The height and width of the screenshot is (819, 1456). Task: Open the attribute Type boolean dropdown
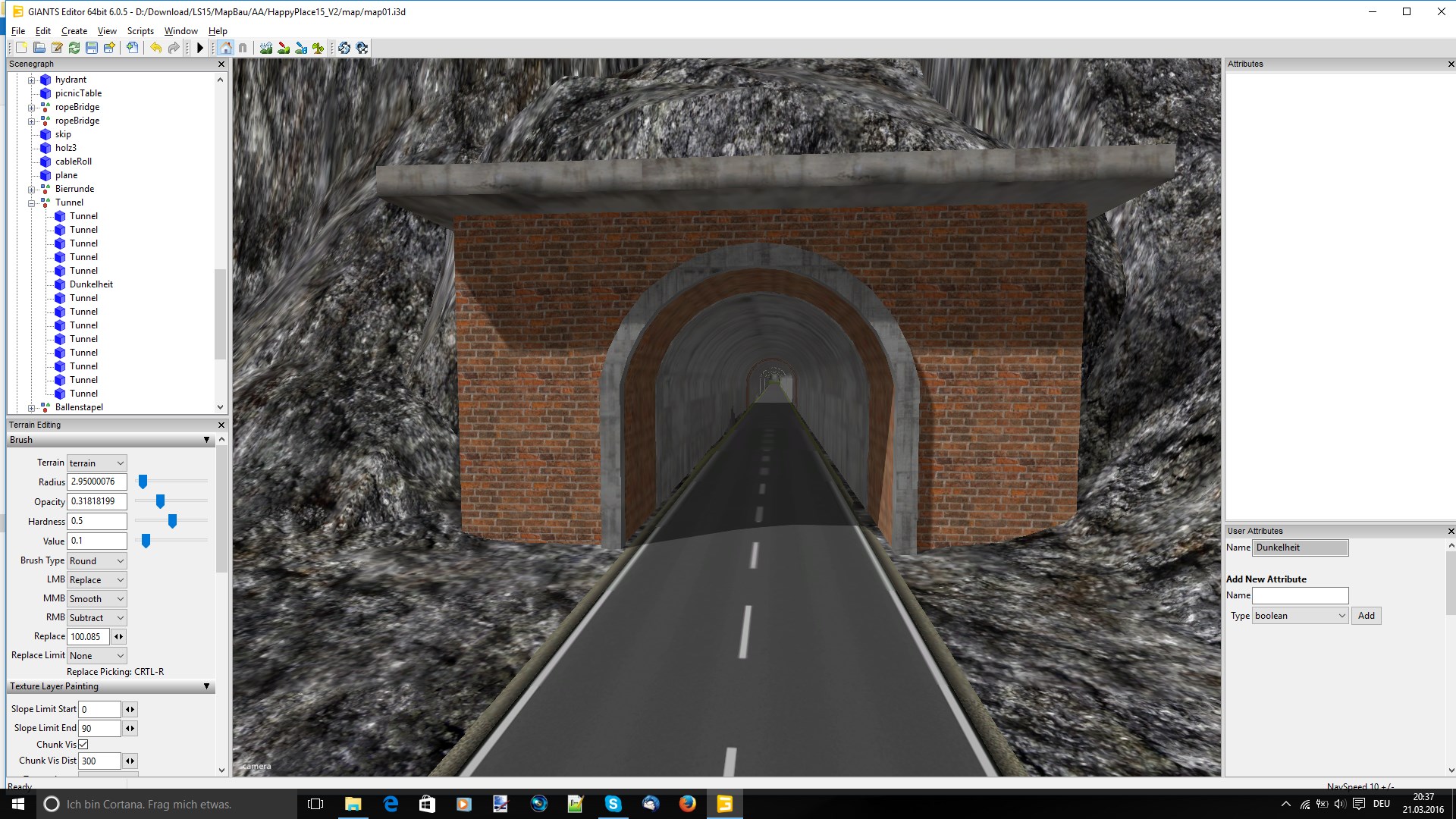(1300, 616)
